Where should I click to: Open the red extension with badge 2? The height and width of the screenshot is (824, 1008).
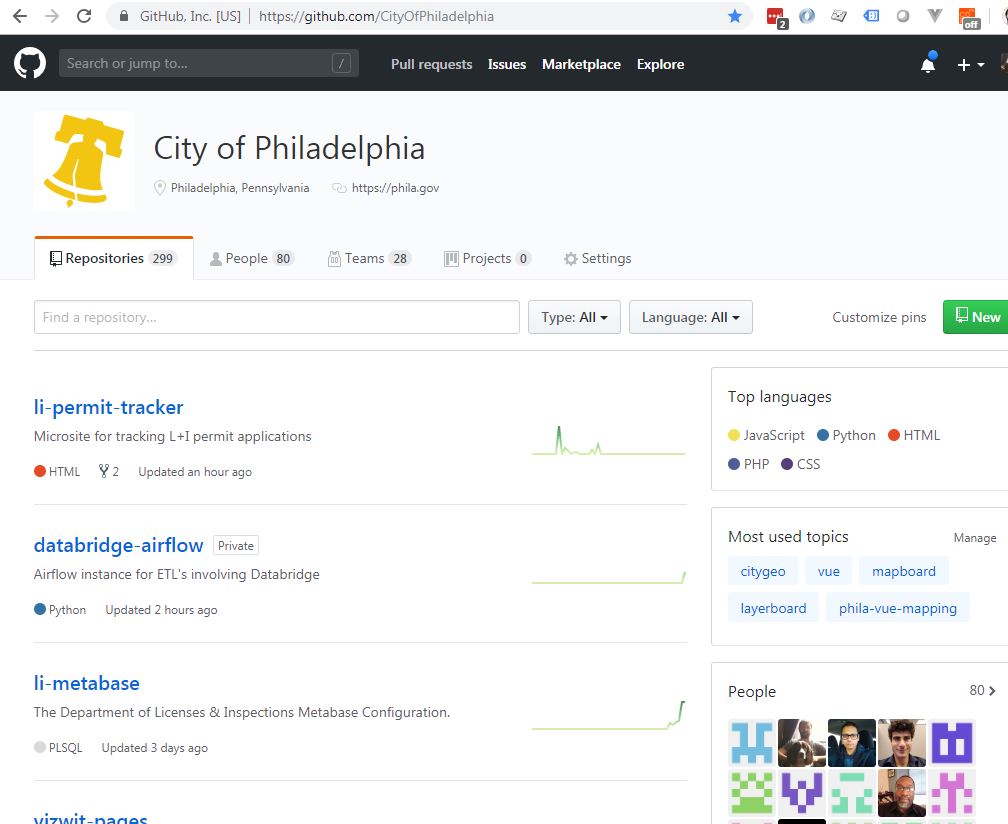tap(776, 17)
